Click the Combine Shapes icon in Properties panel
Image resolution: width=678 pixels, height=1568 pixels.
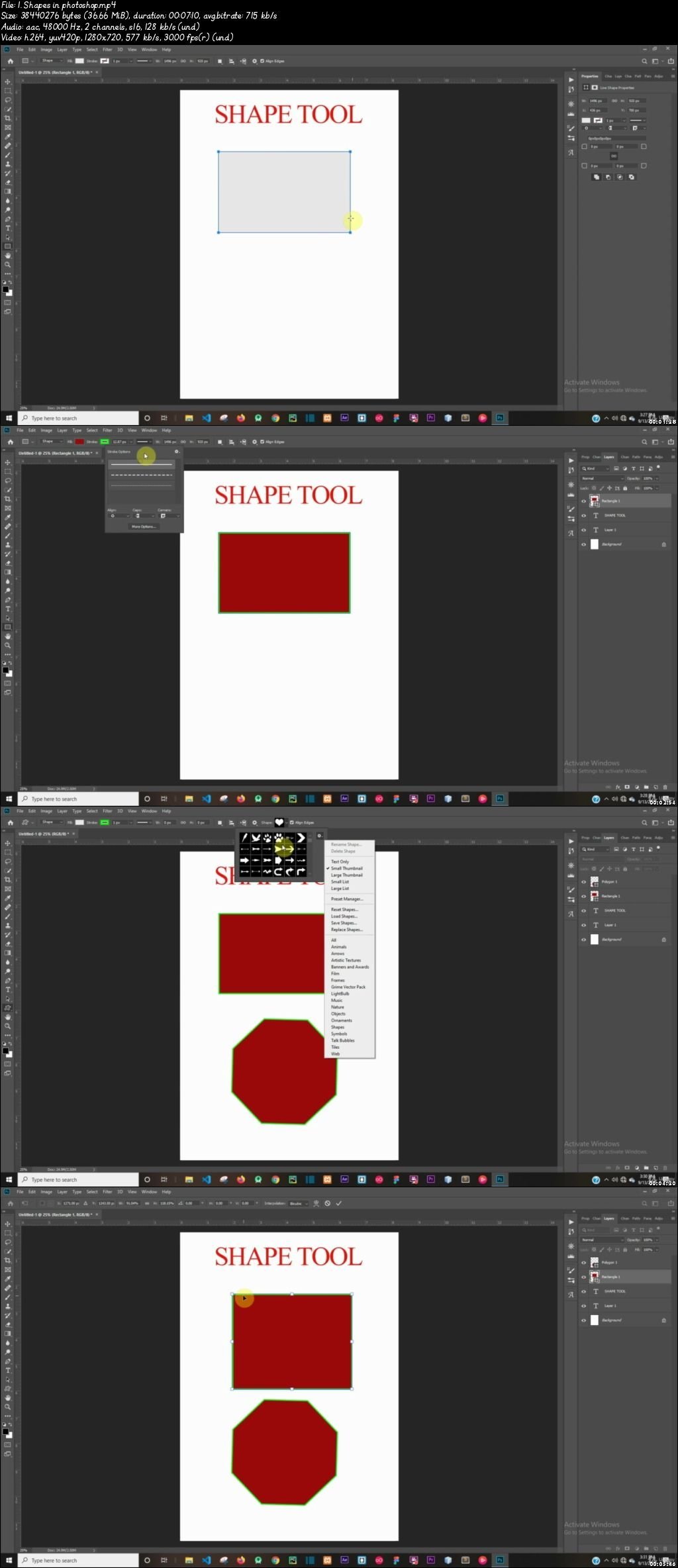(596, 177)
